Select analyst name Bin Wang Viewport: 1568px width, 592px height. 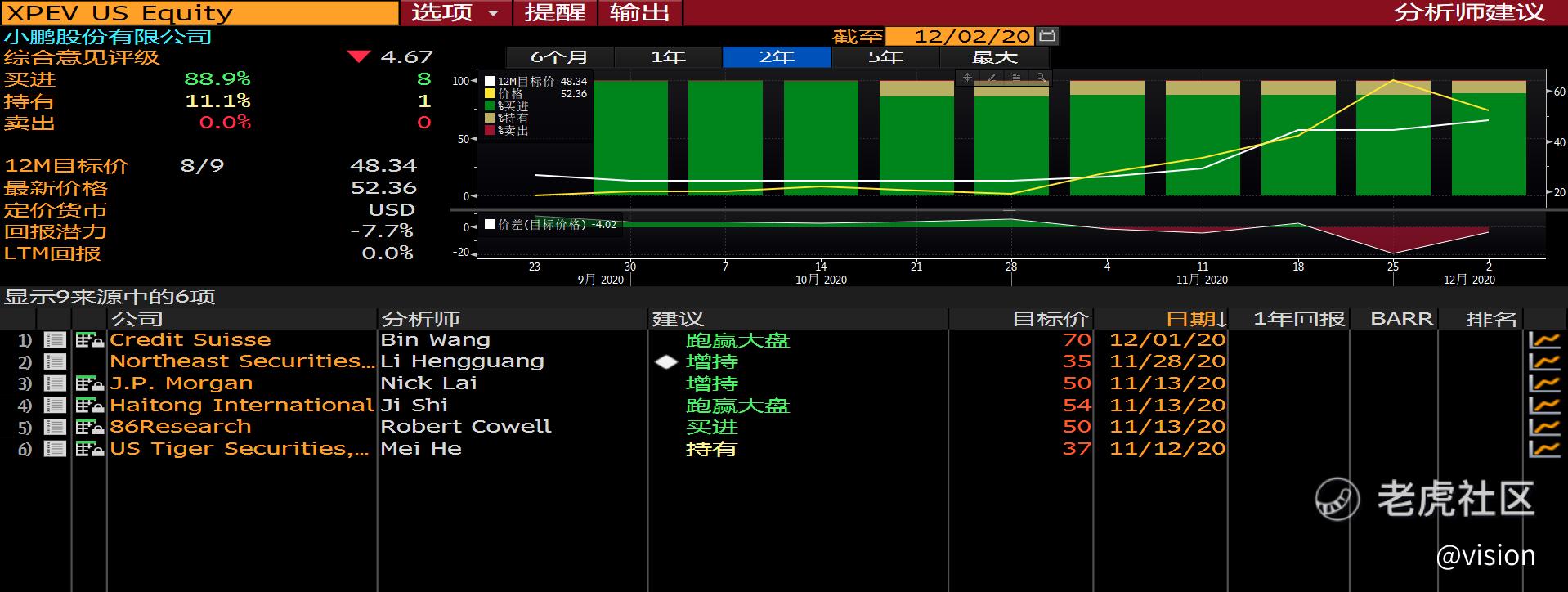435,340
